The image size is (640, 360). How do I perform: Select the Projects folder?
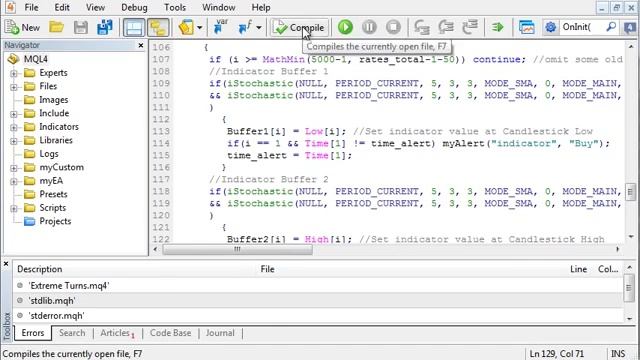coord(55,221)
